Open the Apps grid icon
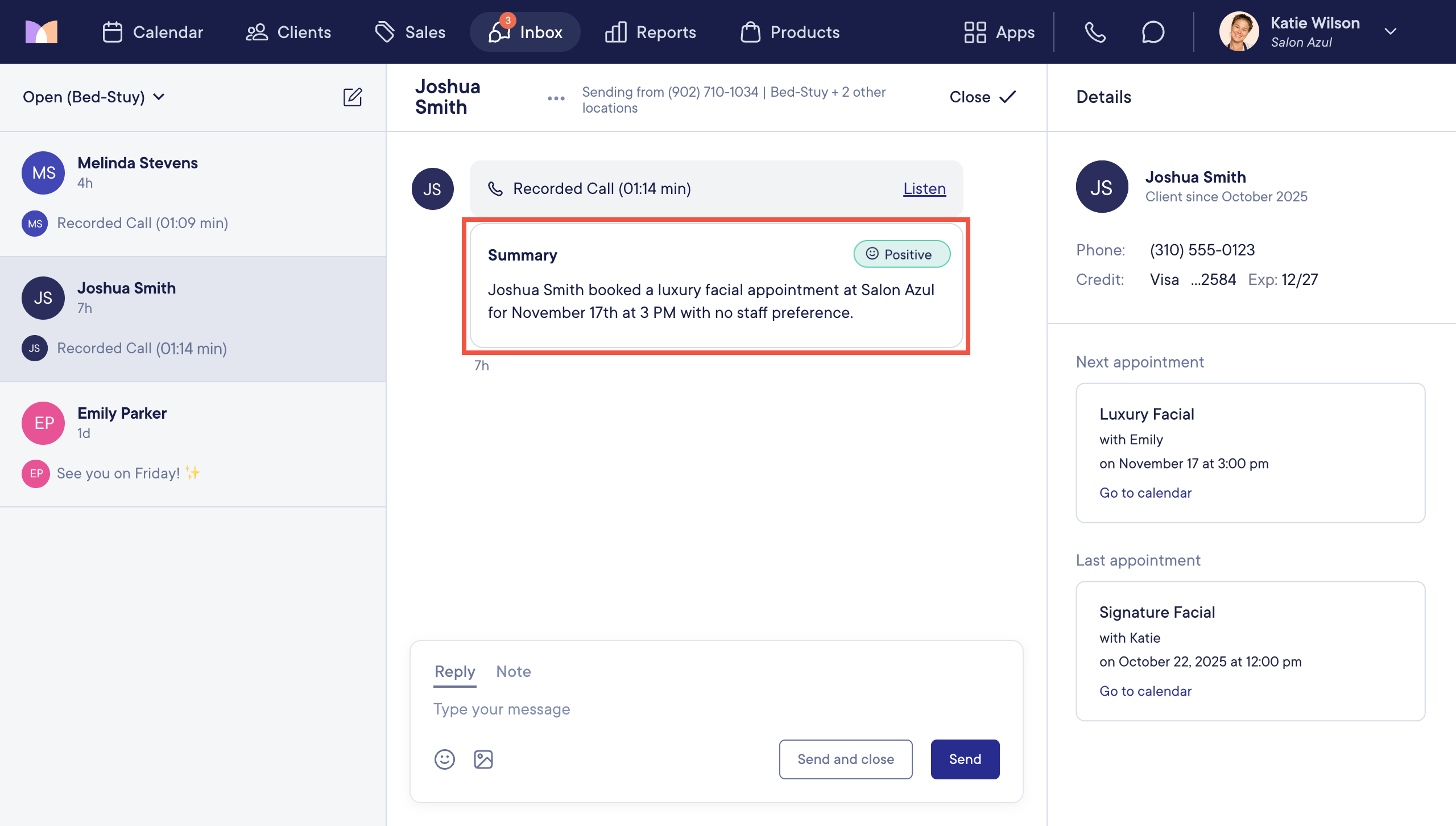 [999, 32]
